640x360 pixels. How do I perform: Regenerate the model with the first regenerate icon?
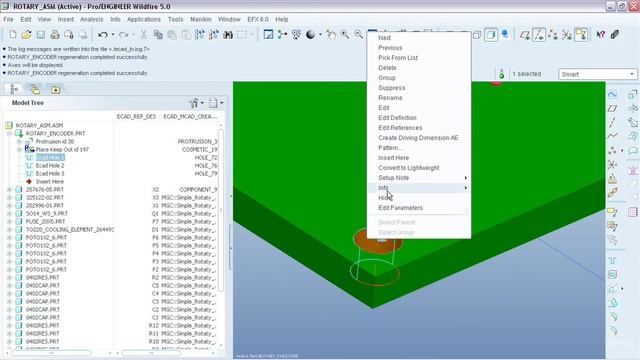coord(200,35)
